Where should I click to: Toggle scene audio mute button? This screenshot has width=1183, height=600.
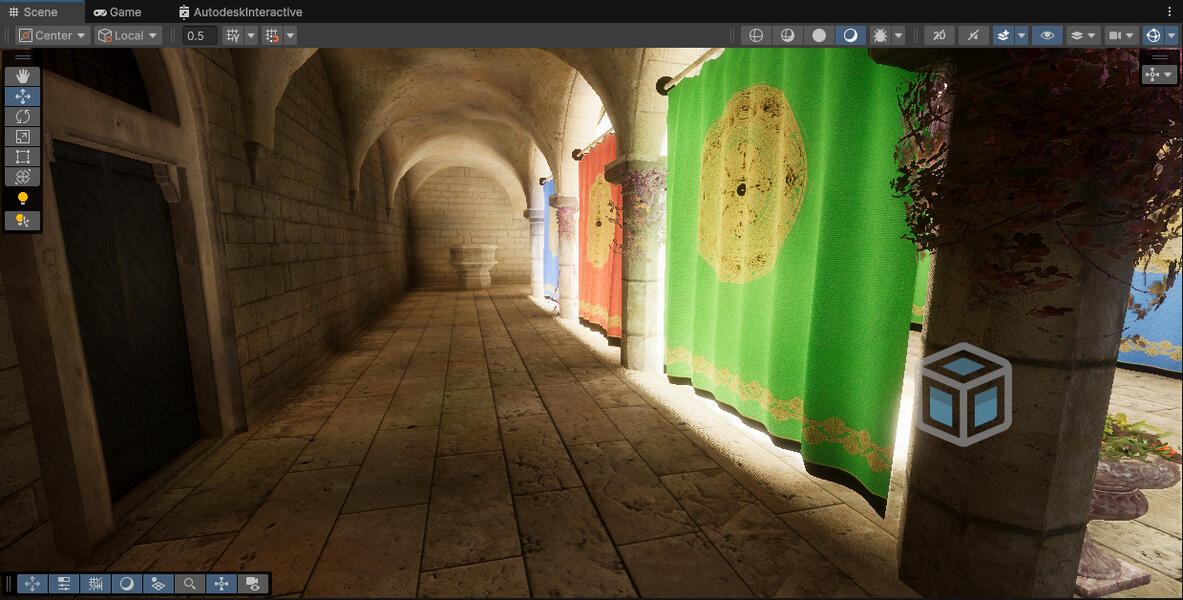973,35
